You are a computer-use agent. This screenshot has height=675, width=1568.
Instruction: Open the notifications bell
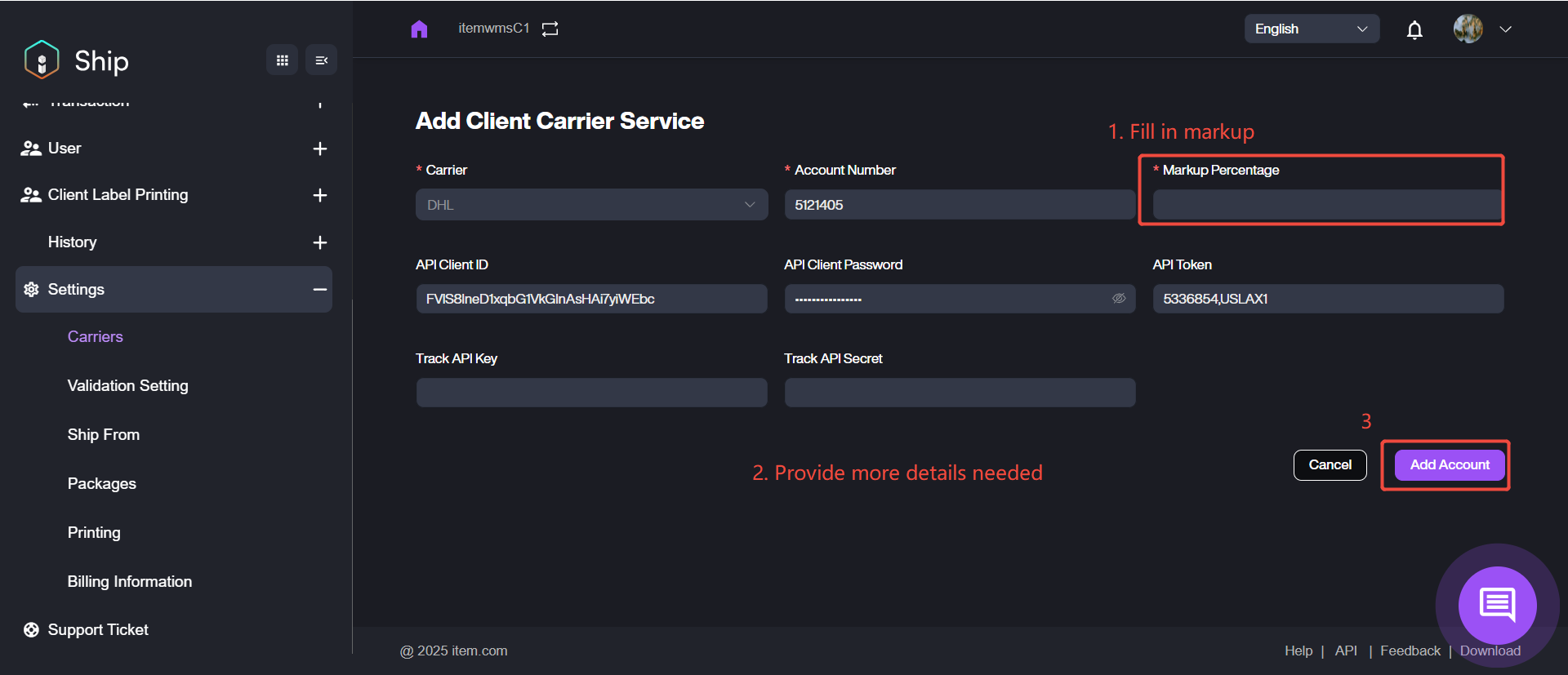pyautogui.click(x=1414, y=30)
